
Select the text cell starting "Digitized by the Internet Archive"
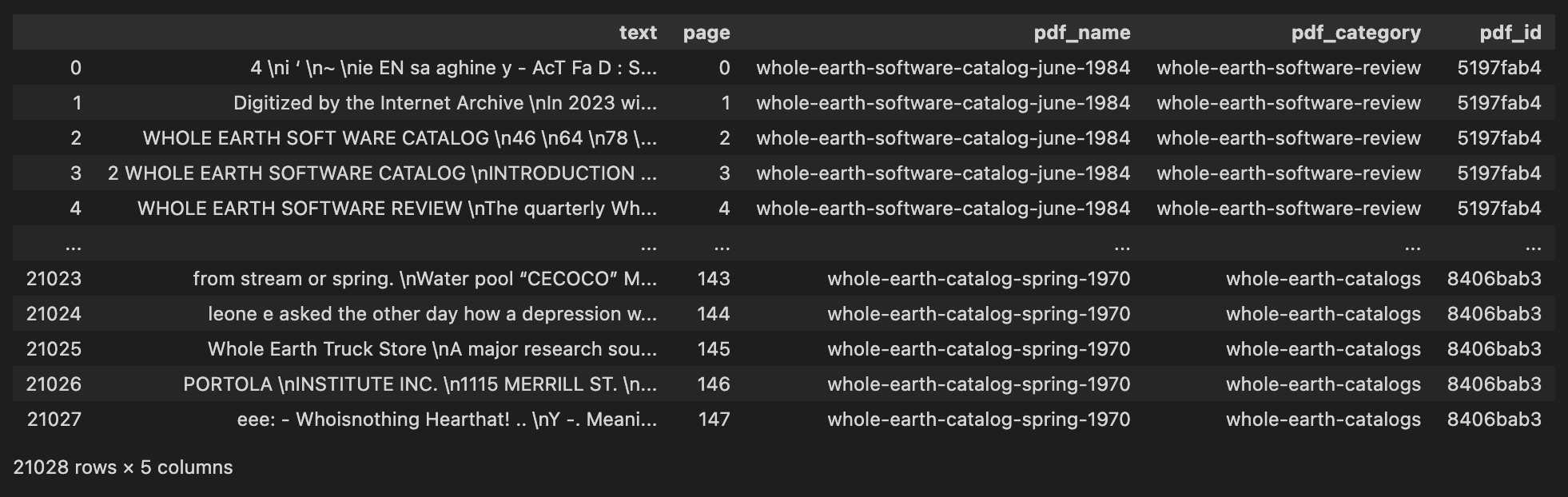[444, 103]
